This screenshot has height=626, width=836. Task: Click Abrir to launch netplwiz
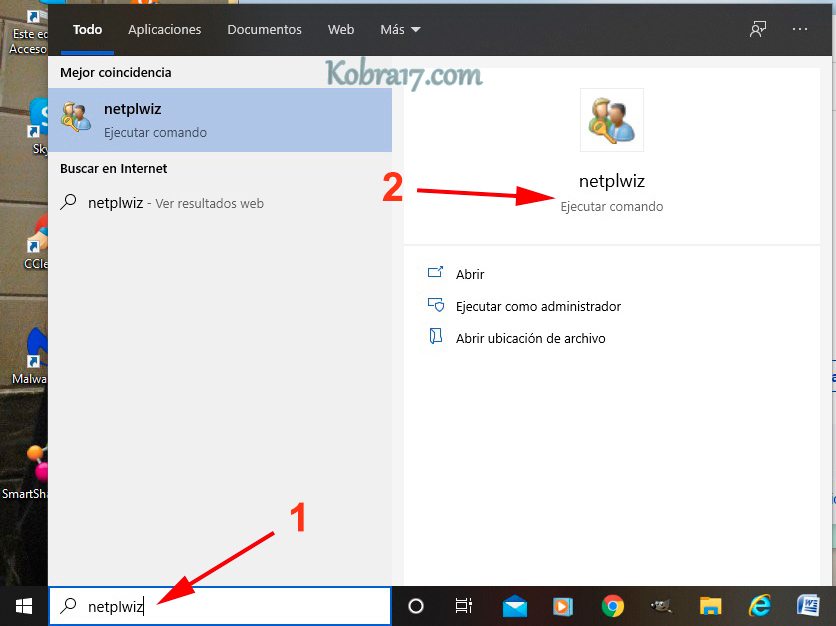[469, 274]
